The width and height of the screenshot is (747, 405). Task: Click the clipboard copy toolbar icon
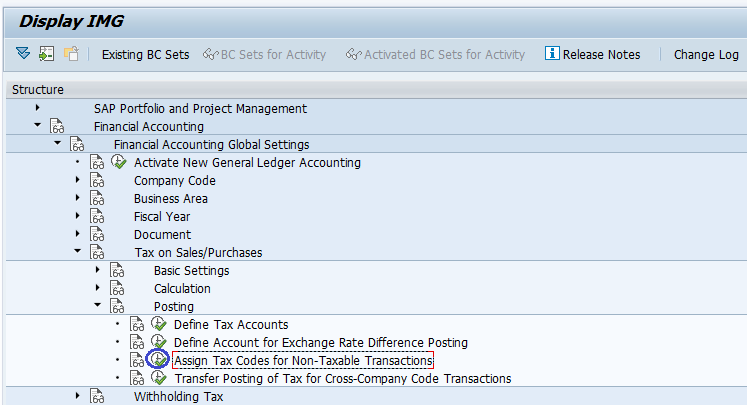pyautogui.click(x=71, y=53)
